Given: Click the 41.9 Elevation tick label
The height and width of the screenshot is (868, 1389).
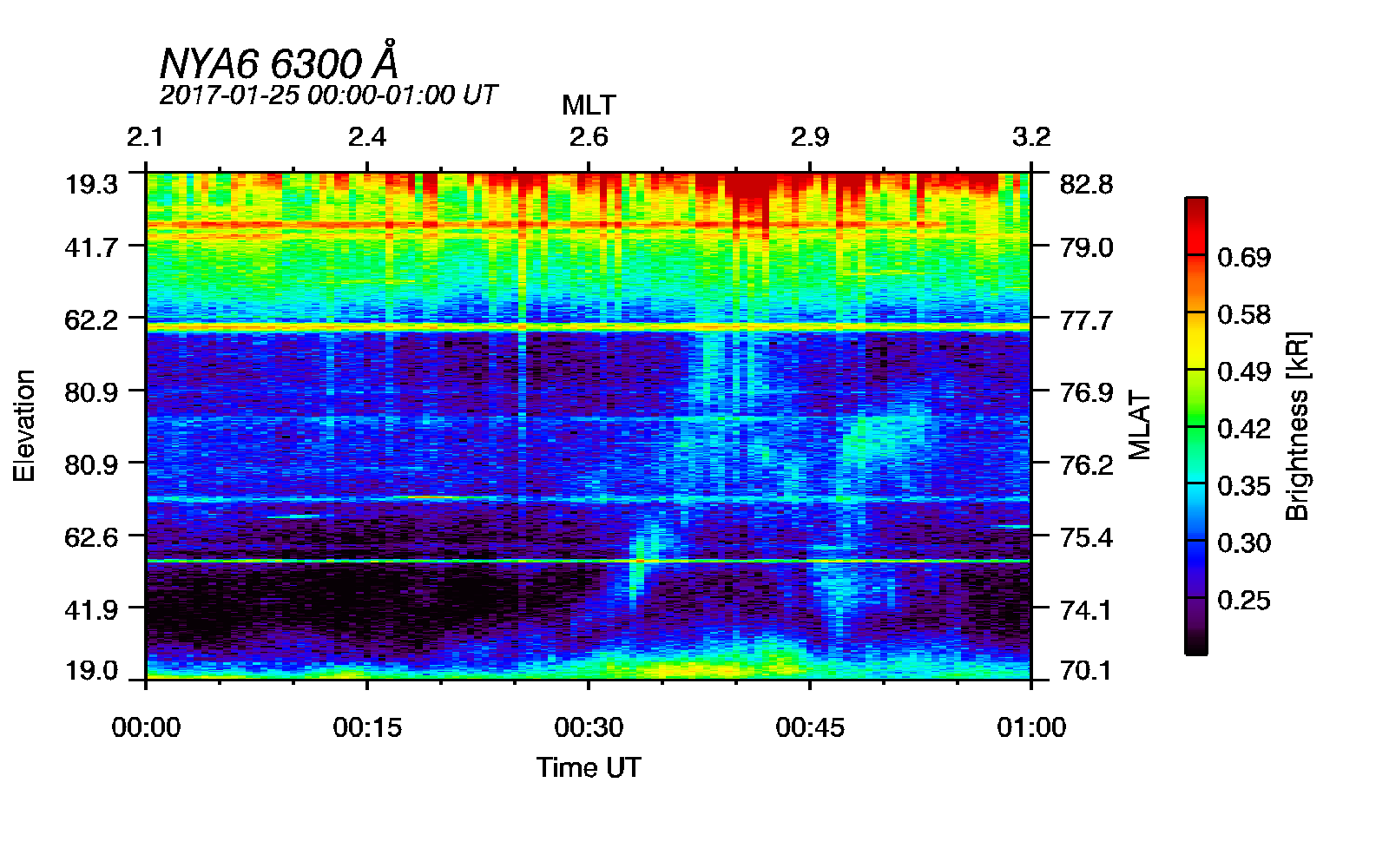Looking at the screenshot, I should pos(91,609).
